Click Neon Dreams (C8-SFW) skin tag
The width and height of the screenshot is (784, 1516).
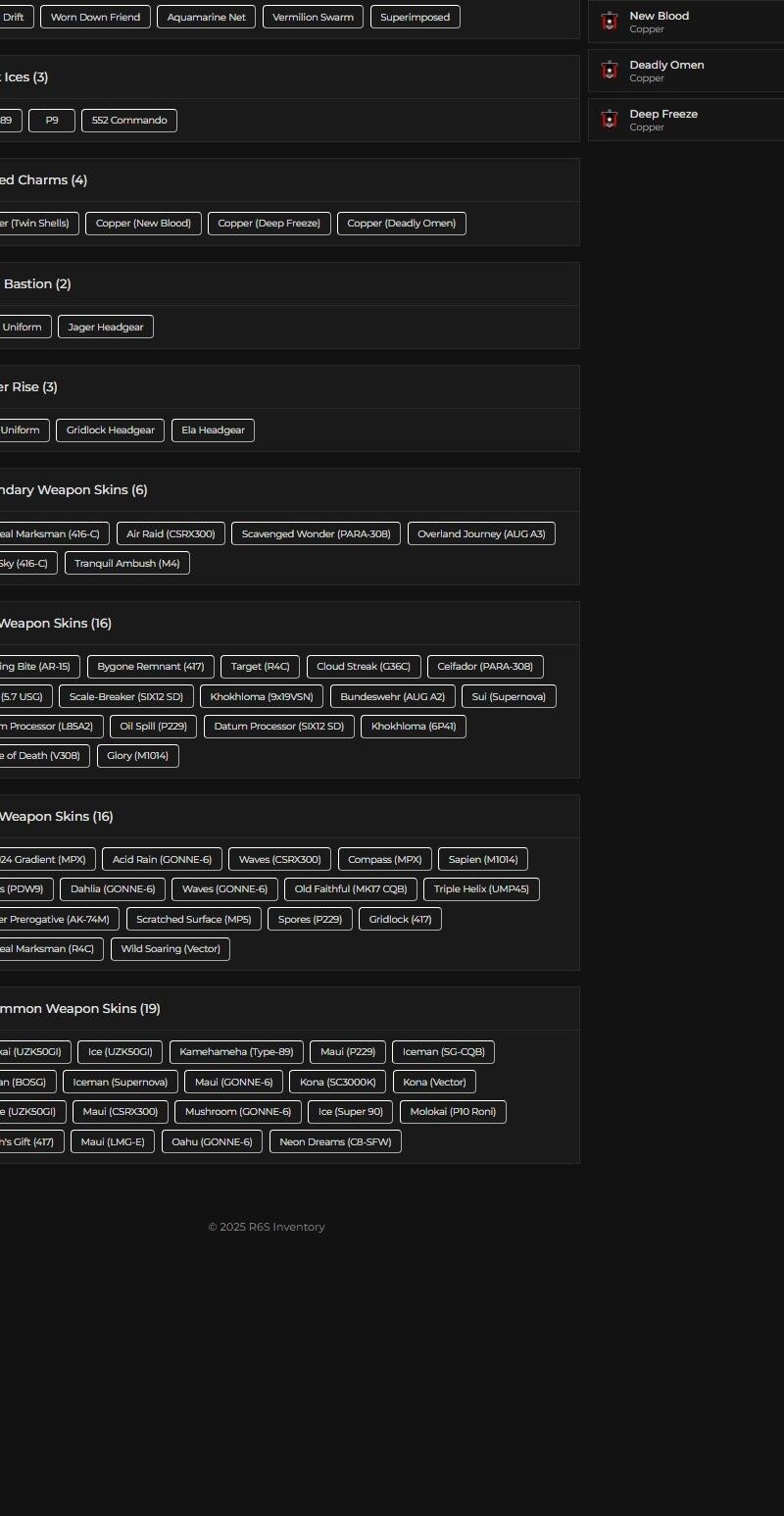pos(334,1141)
